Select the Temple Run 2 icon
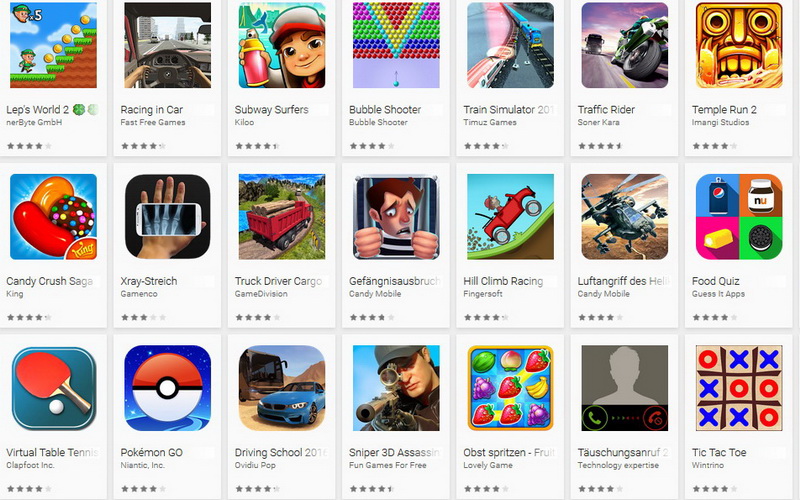 pos(739,45)
